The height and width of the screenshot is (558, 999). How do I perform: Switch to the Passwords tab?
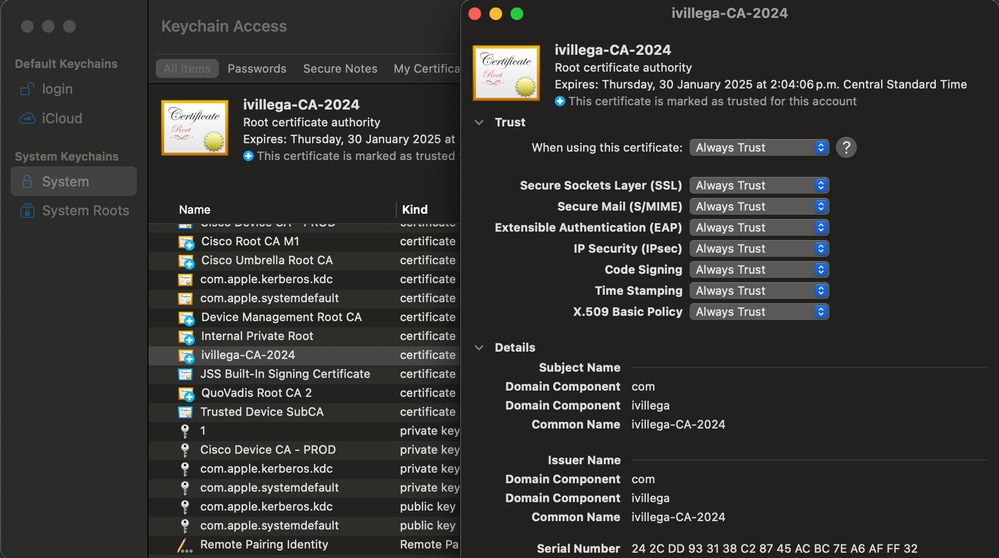click(257, 69)
